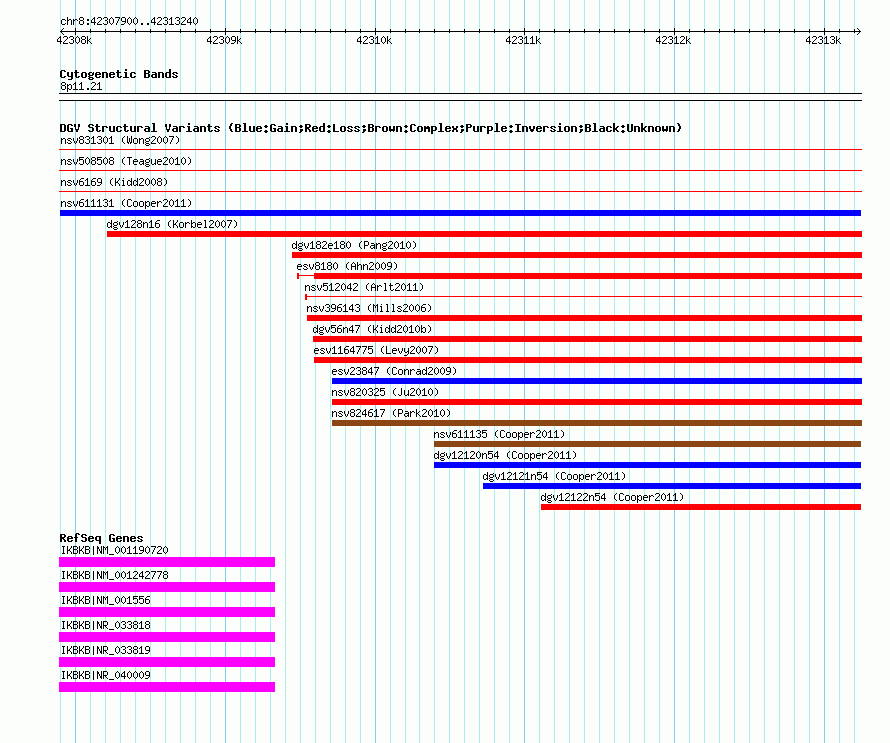Select the nsv508508 (Teague2010) variant label

point(126,161)
